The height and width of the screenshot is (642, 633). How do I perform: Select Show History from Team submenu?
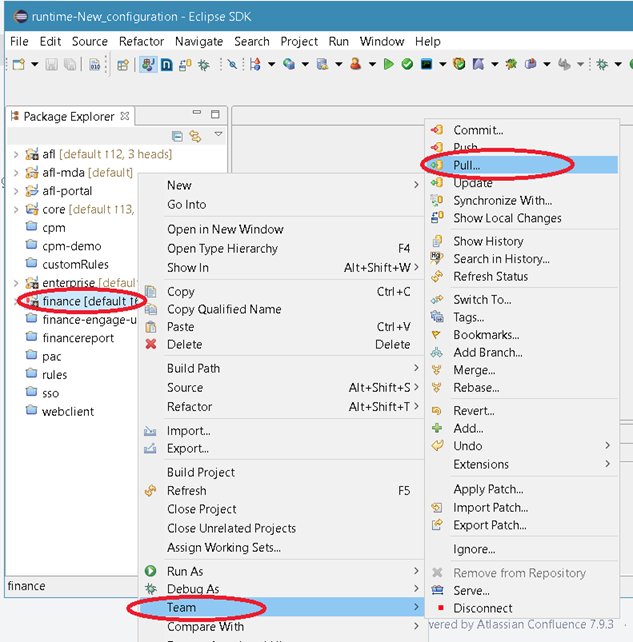[x=488, y=241]
